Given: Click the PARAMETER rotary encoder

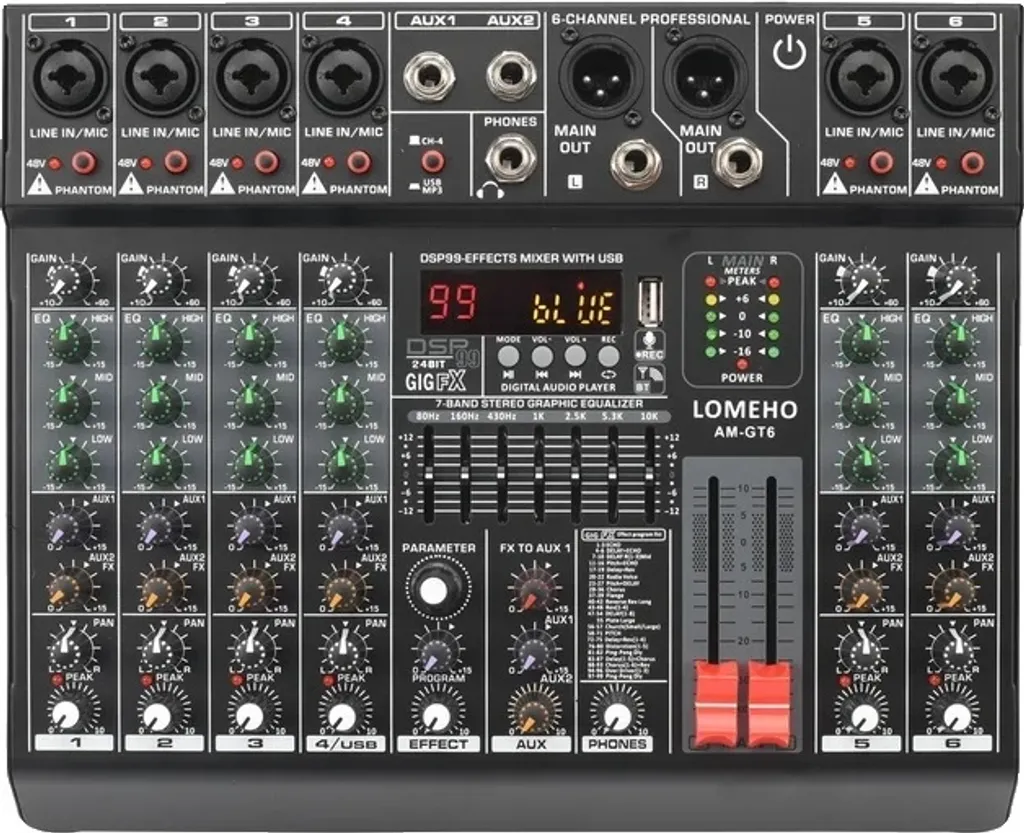Looking at the screenshot, I should tap(436, 589).
